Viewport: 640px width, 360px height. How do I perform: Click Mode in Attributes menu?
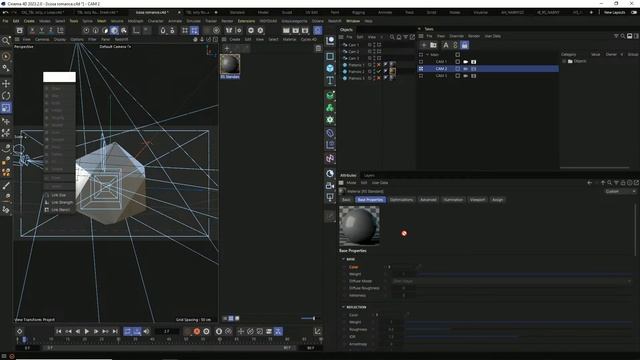tap(351, 183)
